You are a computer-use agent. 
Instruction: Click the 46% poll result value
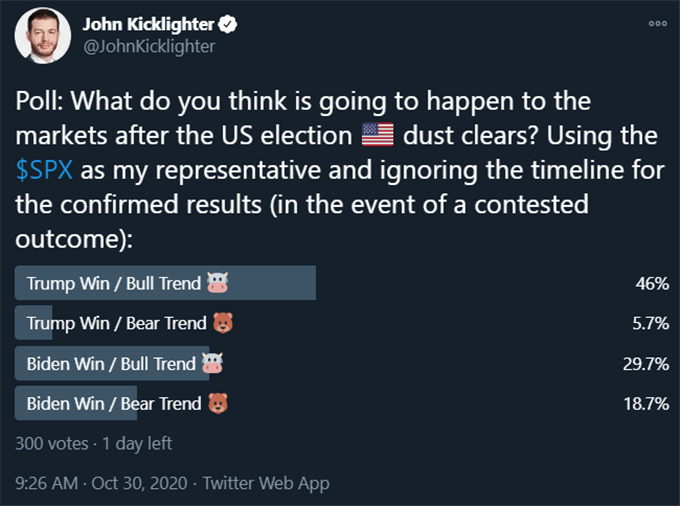pyautogui.click(x=652, y=284)
